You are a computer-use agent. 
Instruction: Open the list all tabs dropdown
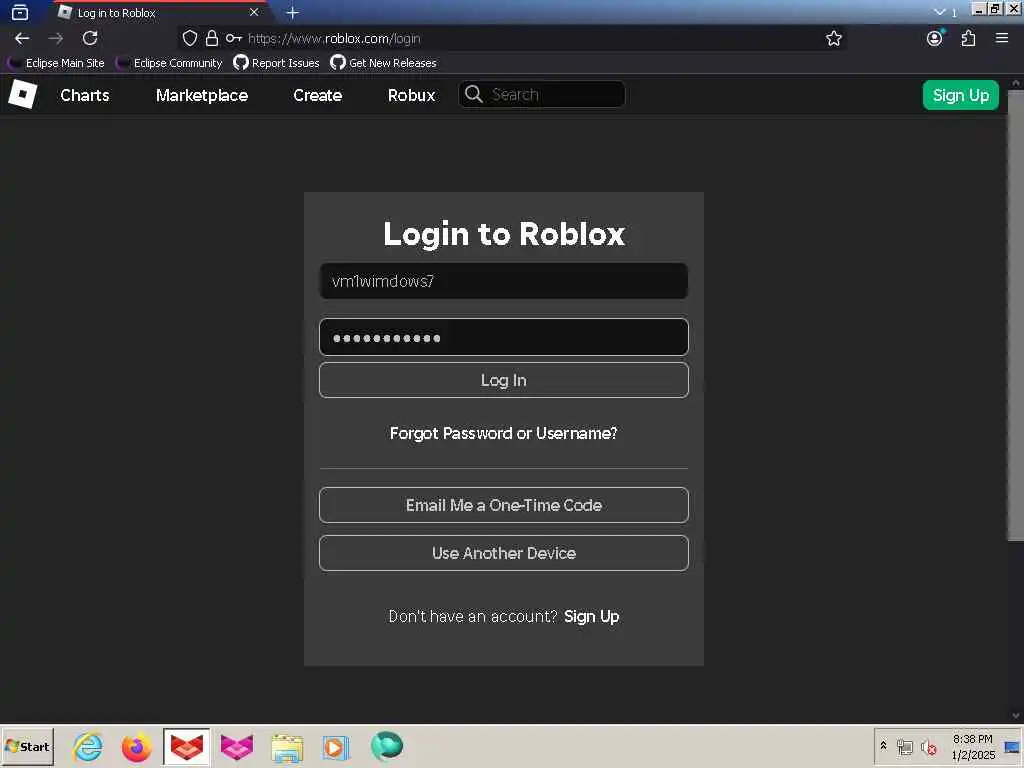coord(939,12)
